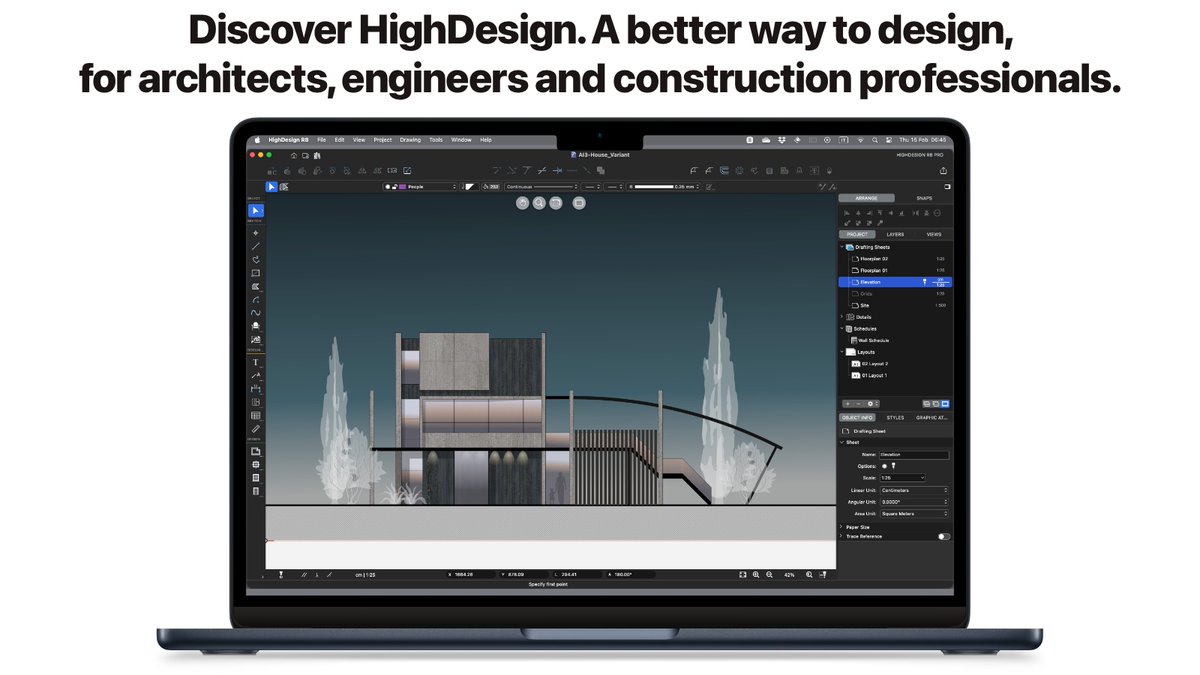Viewport: 1200px width, 675px height.
Task: Open the File menu
Action: pos(321,140)
